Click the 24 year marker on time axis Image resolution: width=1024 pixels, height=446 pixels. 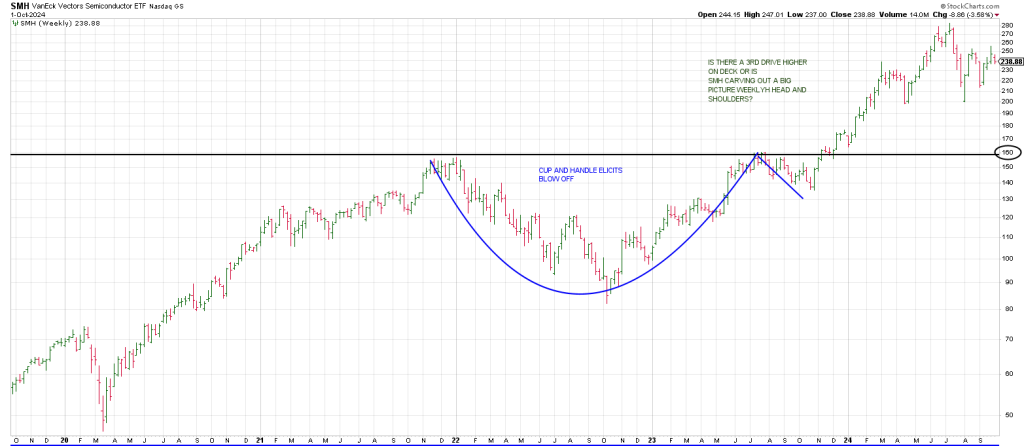[x=846, y=440]
